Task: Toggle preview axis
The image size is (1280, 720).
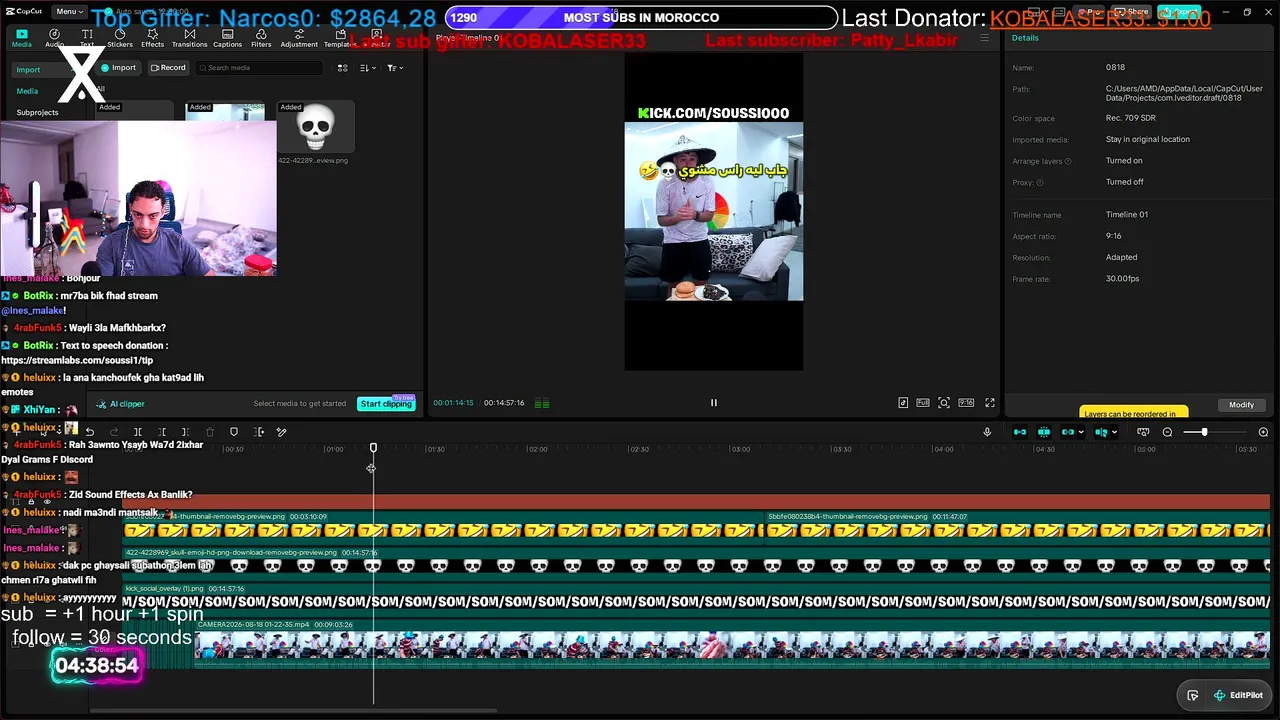Action: pyautogui.click(x=1101, y=432)
